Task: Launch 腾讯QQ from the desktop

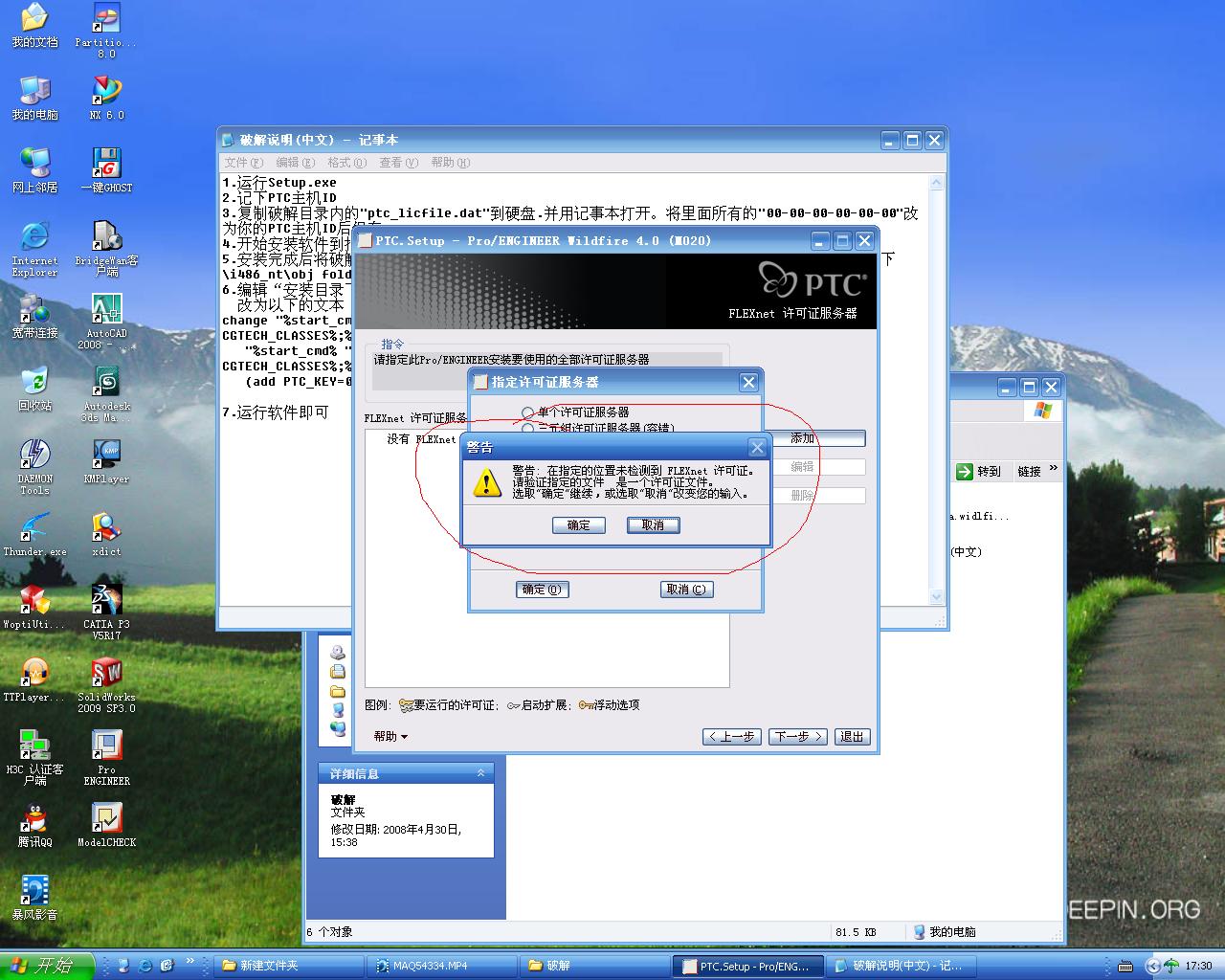Action: coord(34,824)
